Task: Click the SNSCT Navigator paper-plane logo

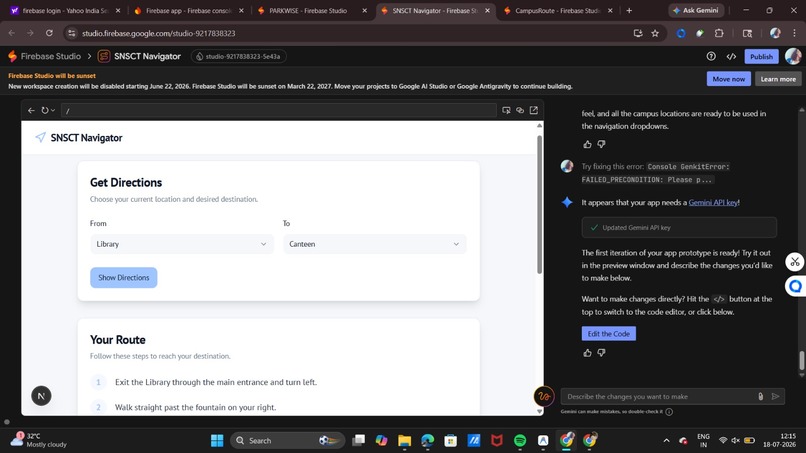Action: pyautogui.click(x=40, y=137)
